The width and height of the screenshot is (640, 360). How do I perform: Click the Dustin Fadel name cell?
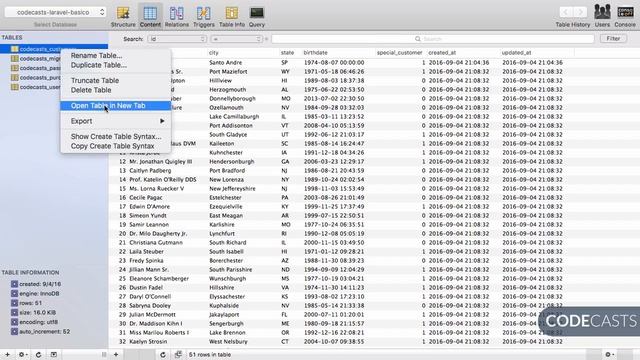pyautogui.click(x=146, y=287)
